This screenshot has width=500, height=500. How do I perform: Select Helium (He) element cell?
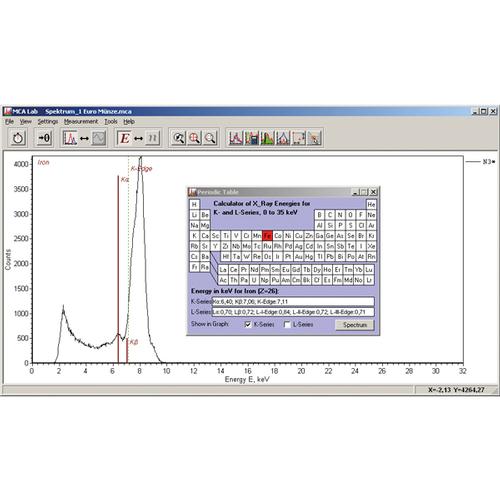(371, 204)
